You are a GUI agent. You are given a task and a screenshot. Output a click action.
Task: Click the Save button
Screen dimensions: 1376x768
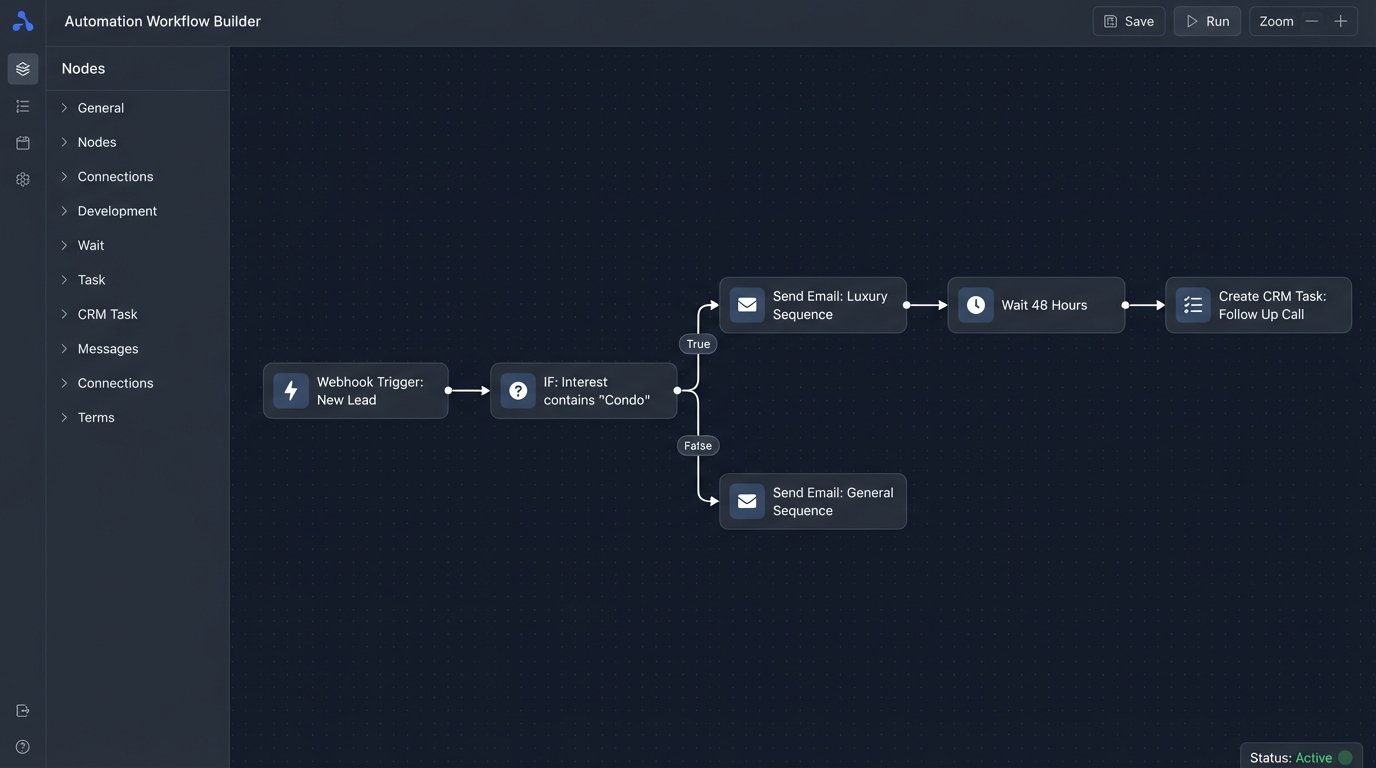pos(1128,21)
